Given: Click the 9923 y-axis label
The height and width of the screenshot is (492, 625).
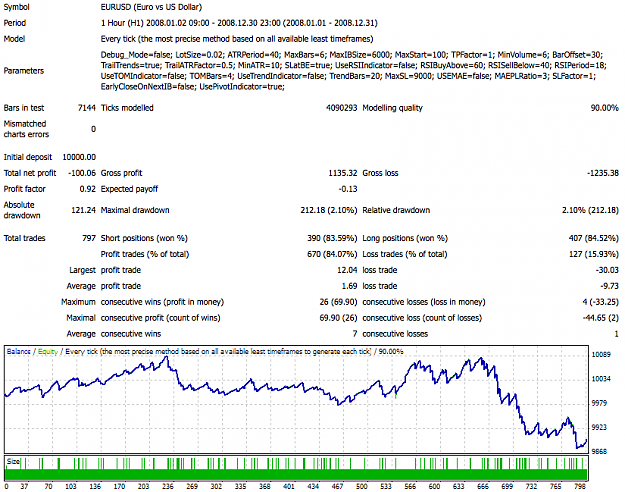Looking at the screenshot, I should [599, 427].
